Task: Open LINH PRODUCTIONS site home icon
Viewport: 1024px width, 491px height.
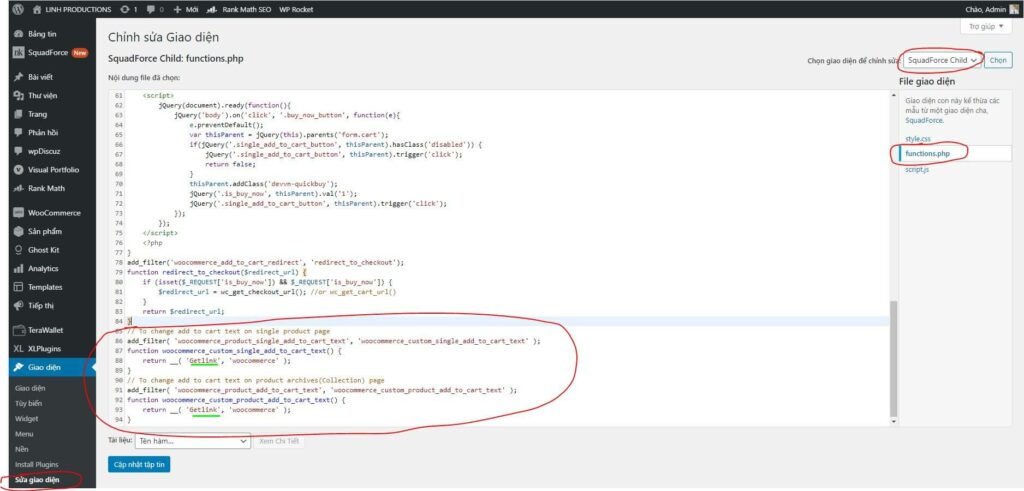Action: 37,9
